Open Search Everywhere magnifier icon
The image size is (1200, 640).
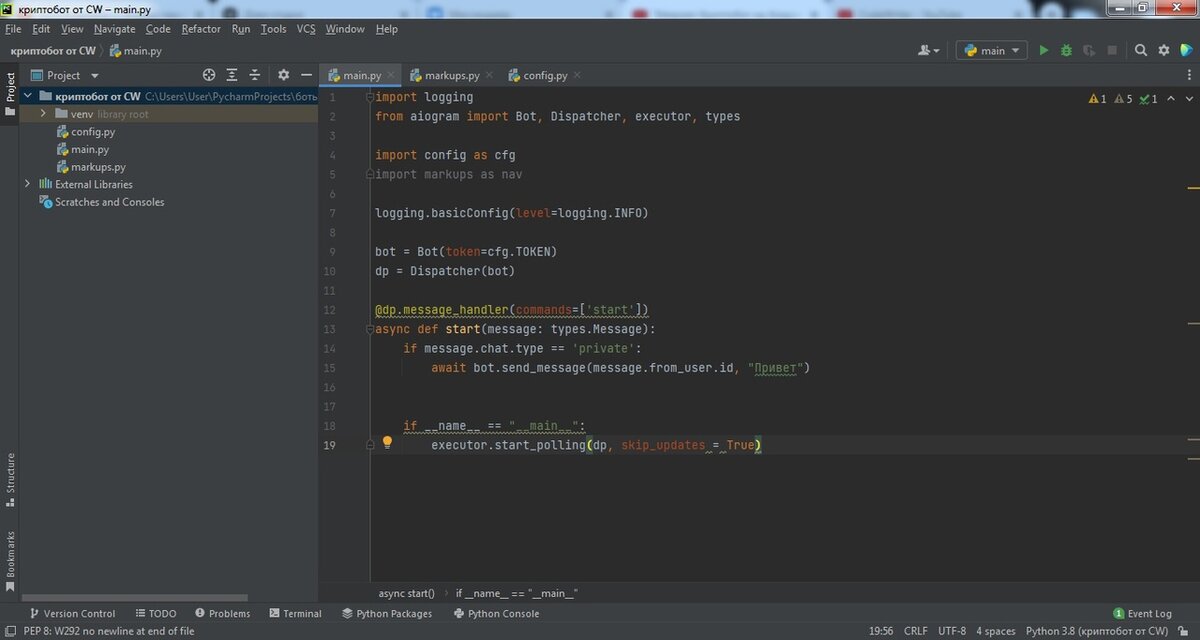click(1141, 50)
